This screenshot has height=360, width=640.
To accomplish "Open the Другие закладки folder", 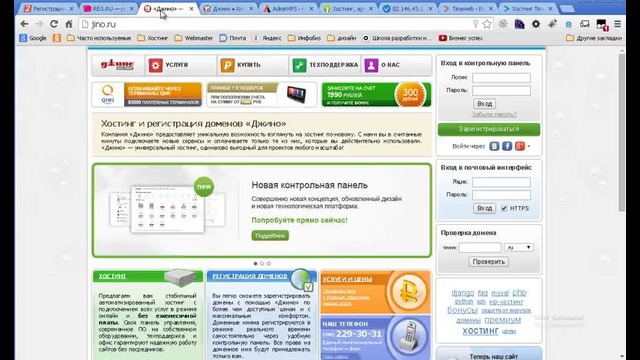I will 594,38.
